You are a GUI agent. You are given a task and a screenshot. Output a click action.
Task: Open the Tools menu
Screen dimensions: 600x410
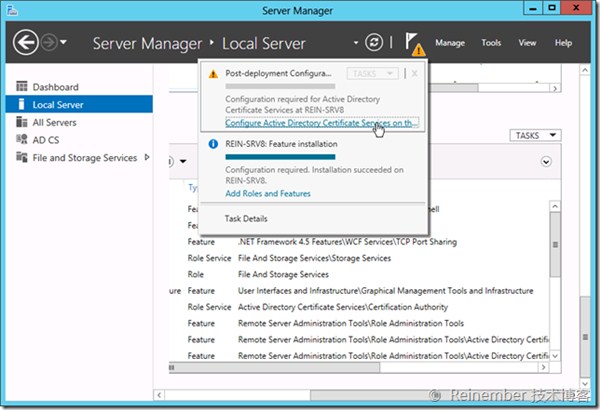pos(491,44)
